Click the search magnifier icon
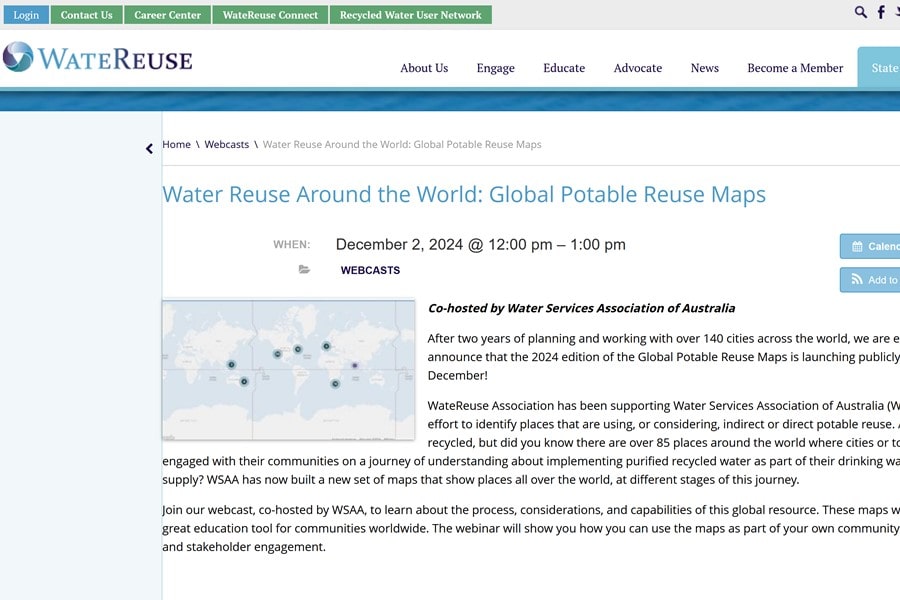The image size is (900, 600). pos(861,12)
